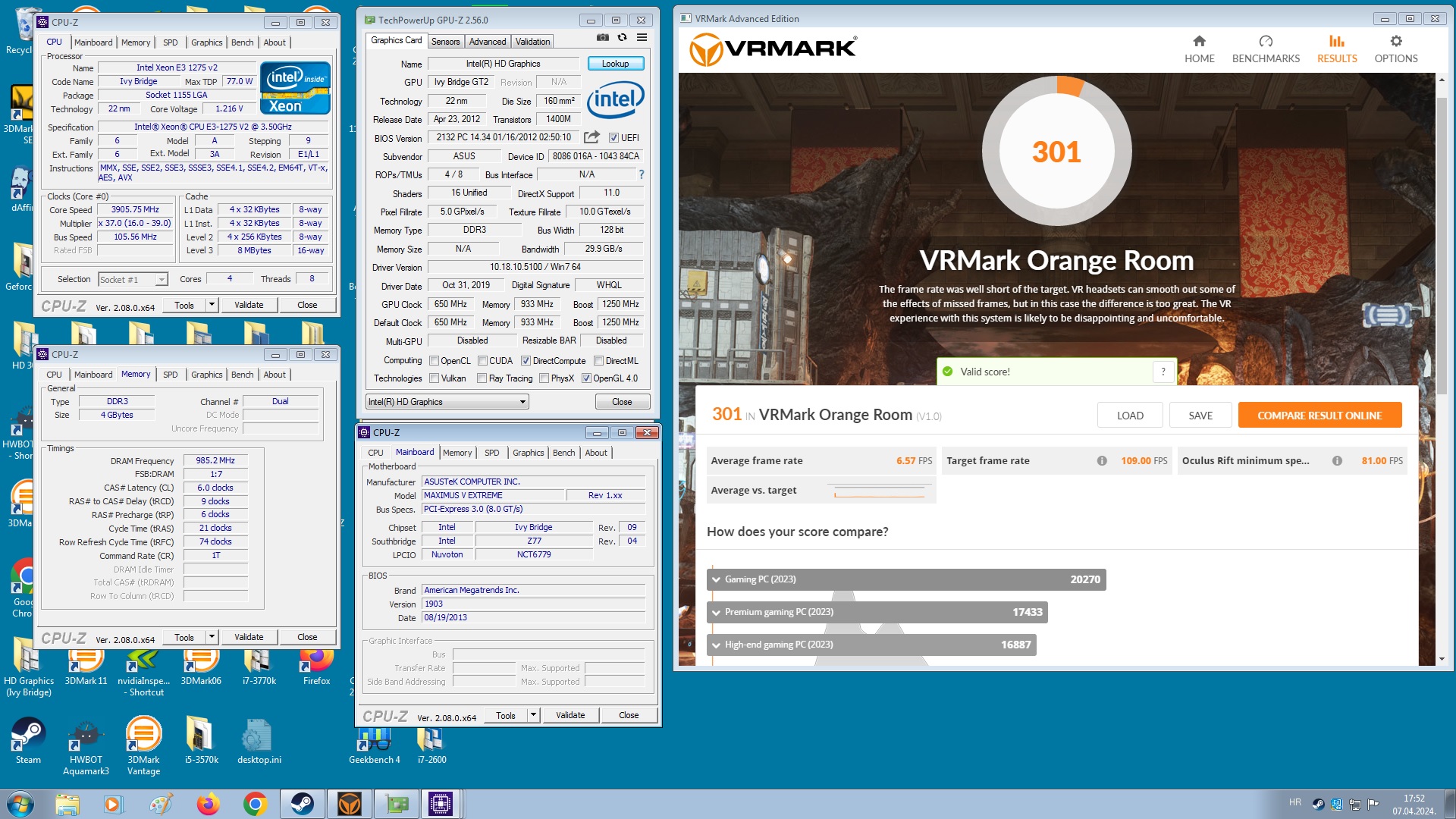The width and height of the screenshot is (1456, 819).
Task: Click info icon next to Target frame rate
Action: [x=1102, y=461]
